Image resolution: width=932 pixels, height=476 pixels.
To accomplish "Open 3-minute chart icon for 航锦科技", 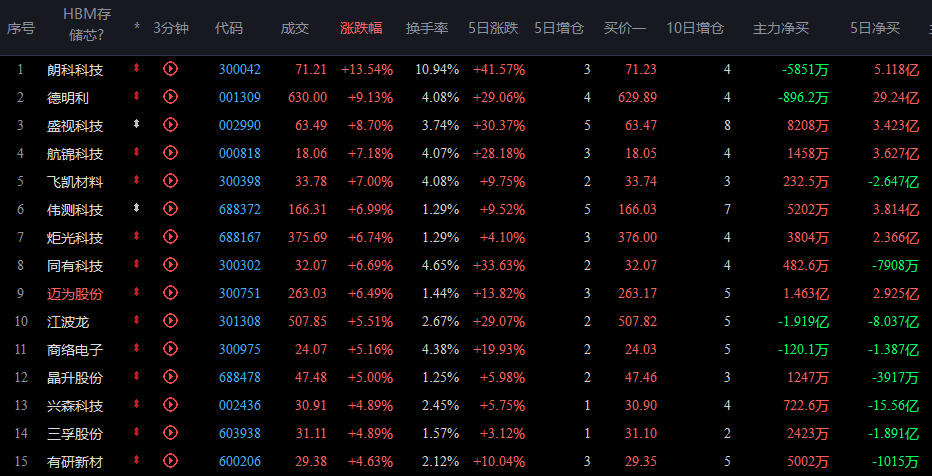I will pos(171,153).
